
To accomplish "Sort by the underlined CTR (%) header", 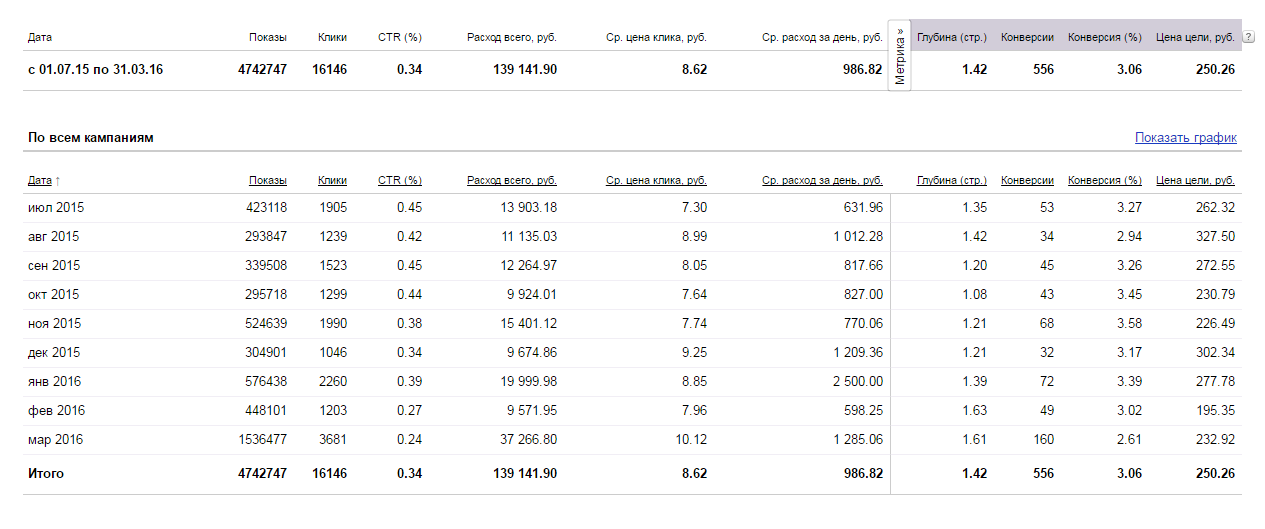I will pos(400,181).
